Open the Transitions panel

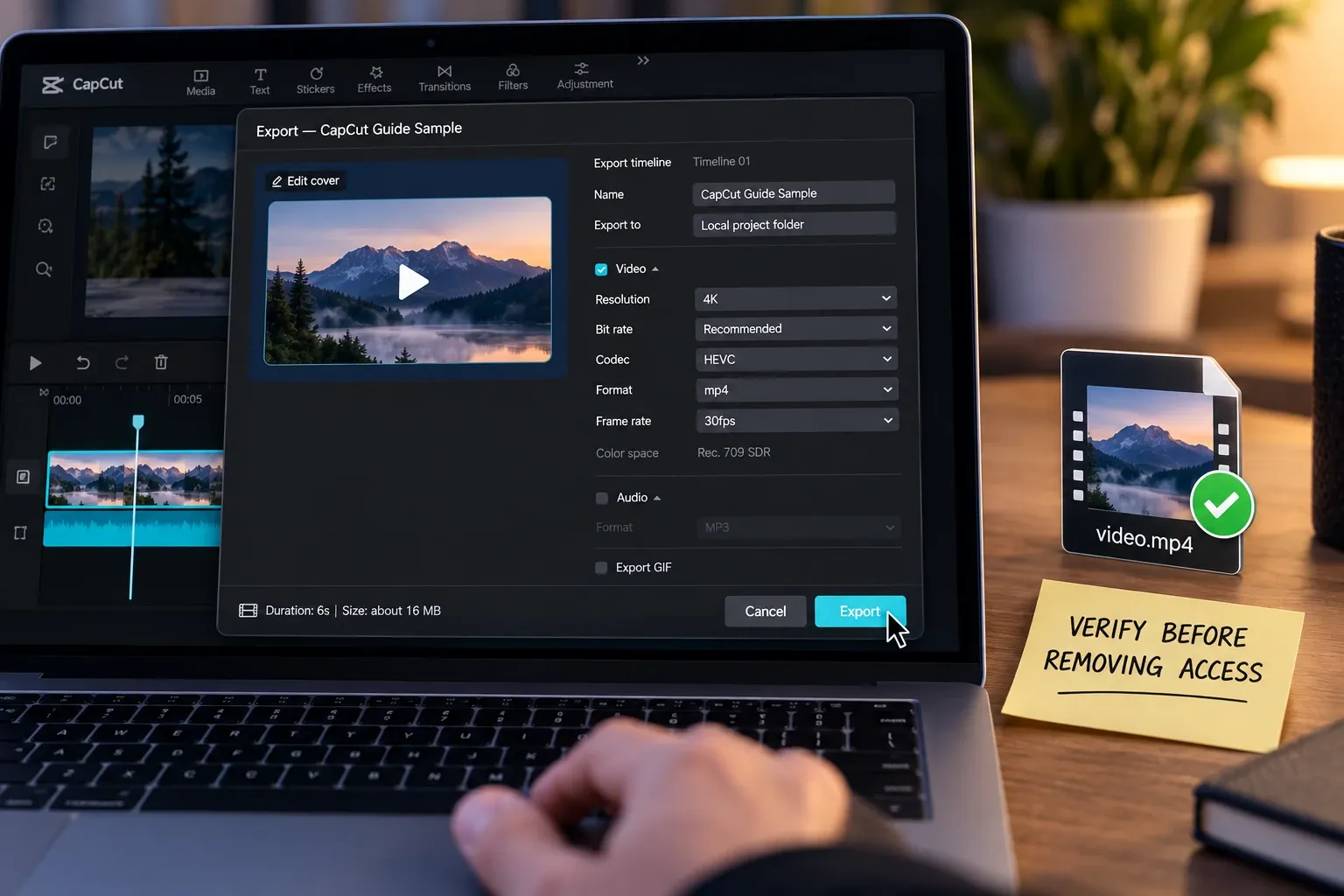point(444,78)
